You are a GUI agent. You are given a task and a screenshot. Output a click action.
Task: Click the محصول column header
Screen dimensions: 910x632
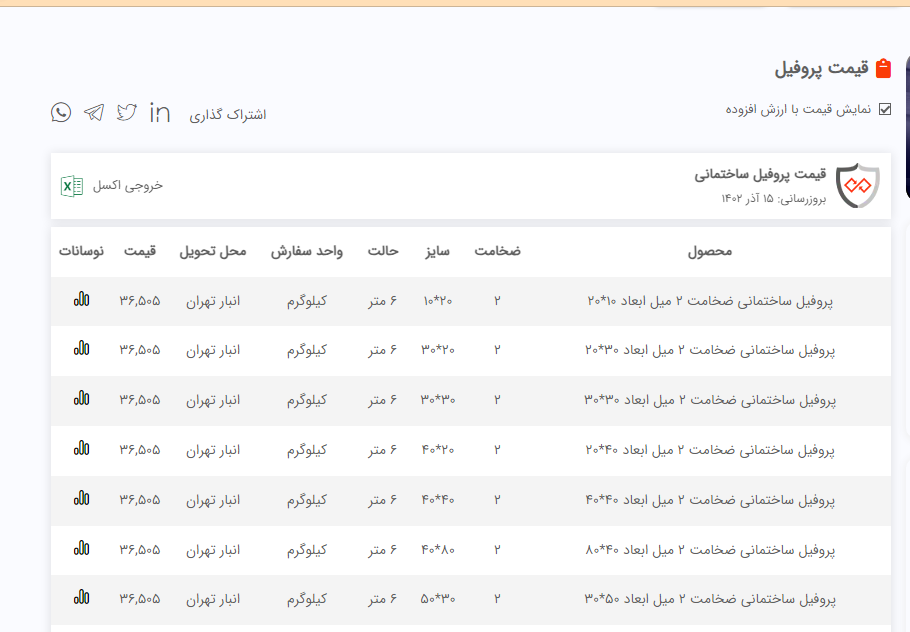pyautogui.click(x=710, y=251)
